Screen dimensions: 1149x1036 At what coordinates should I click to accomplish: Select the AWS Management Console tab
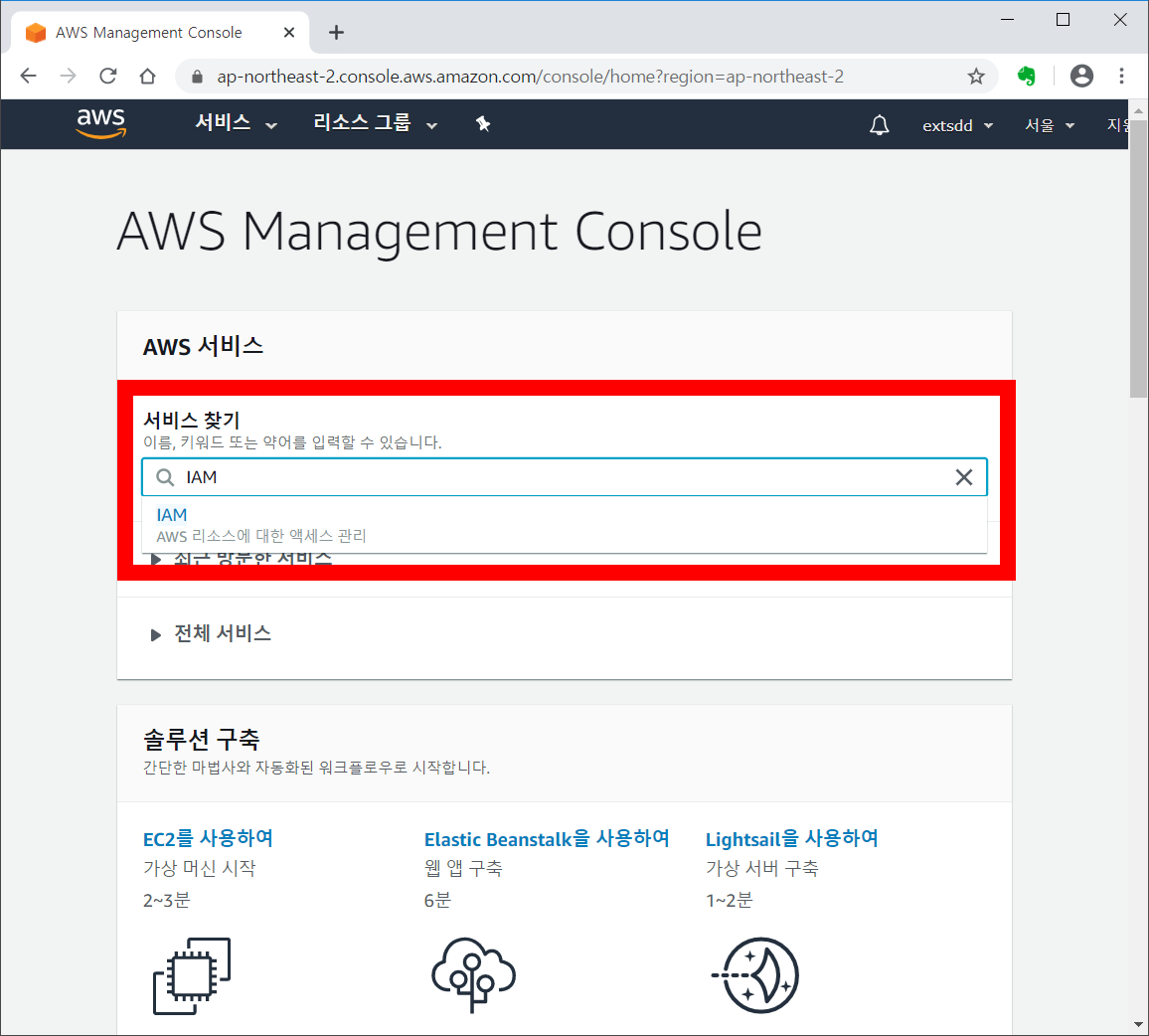(160, 32)
